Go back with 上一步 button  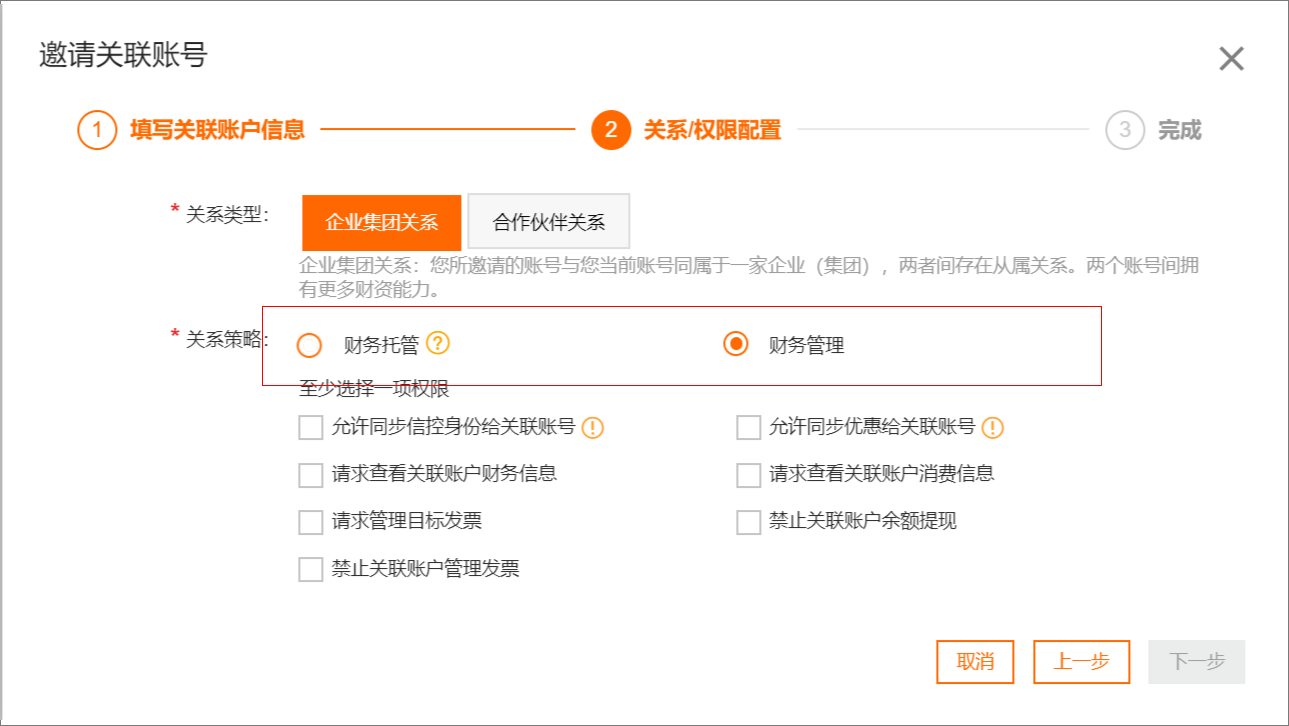[x=1081, y=662]
